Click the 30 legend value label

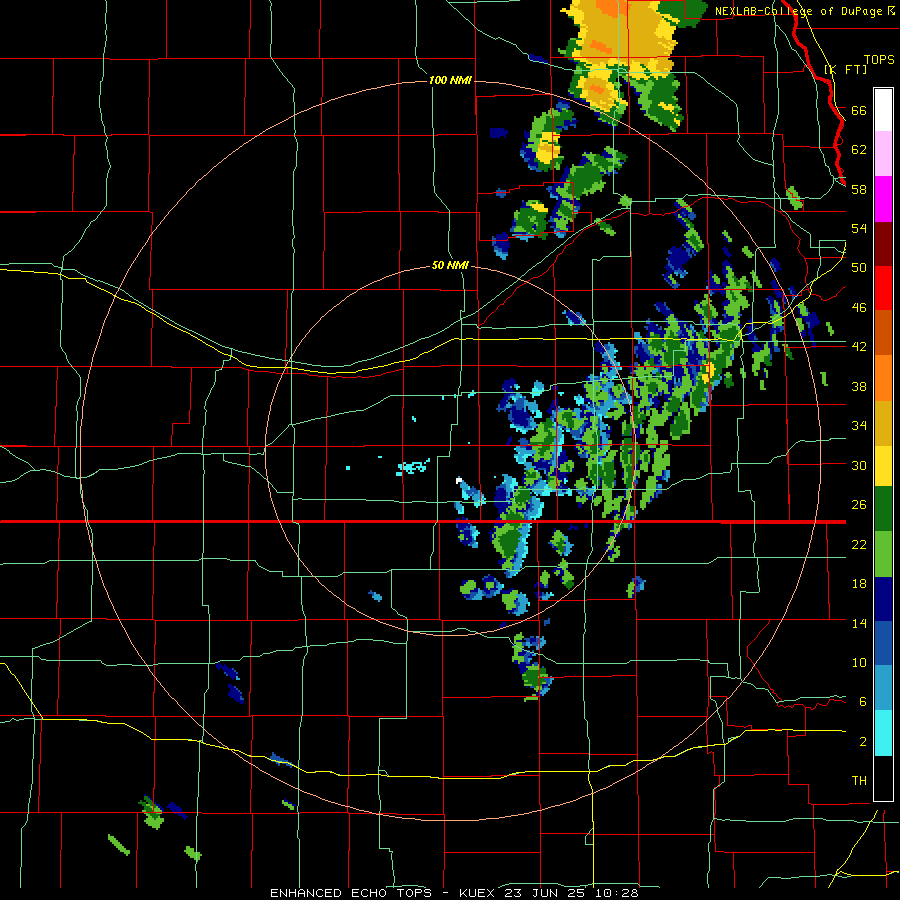coord(859,465)
